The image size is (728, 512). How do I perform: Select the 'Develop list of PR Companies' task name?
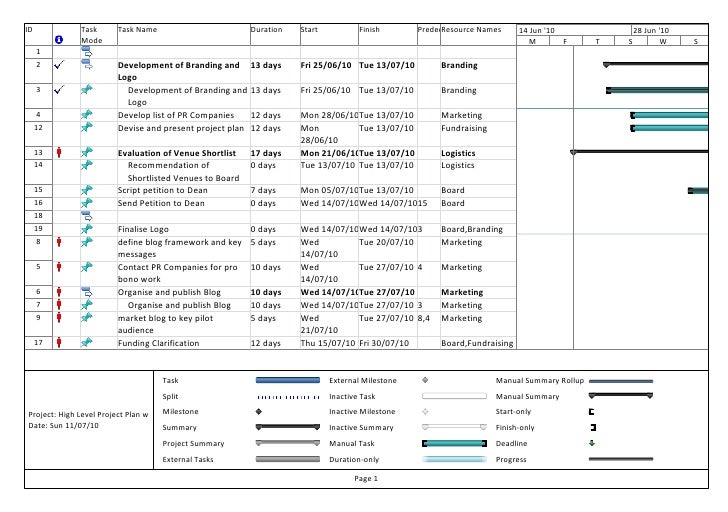[x=176, y=115]
